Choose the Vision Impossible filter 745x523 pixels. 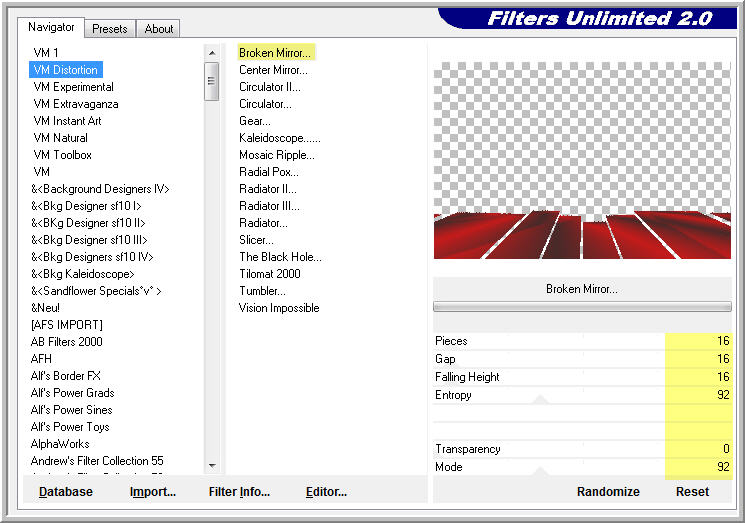coord(279,308)
